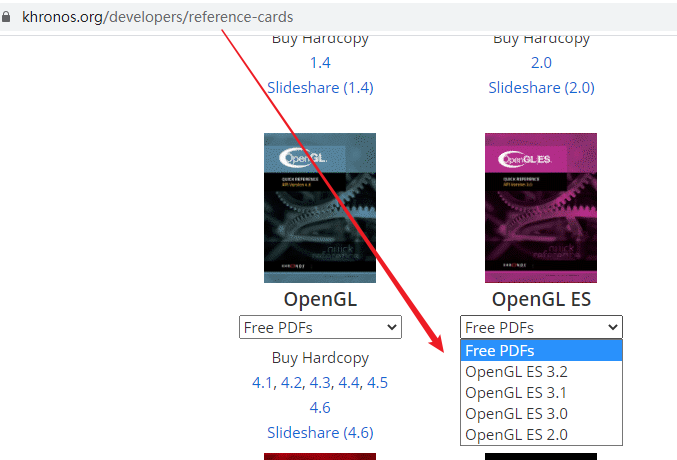Click the khronos.org URL in address bar
Image resolution: width=677 pixels, height=460 pixels.
pyautogui.click(x=158, y=17)
